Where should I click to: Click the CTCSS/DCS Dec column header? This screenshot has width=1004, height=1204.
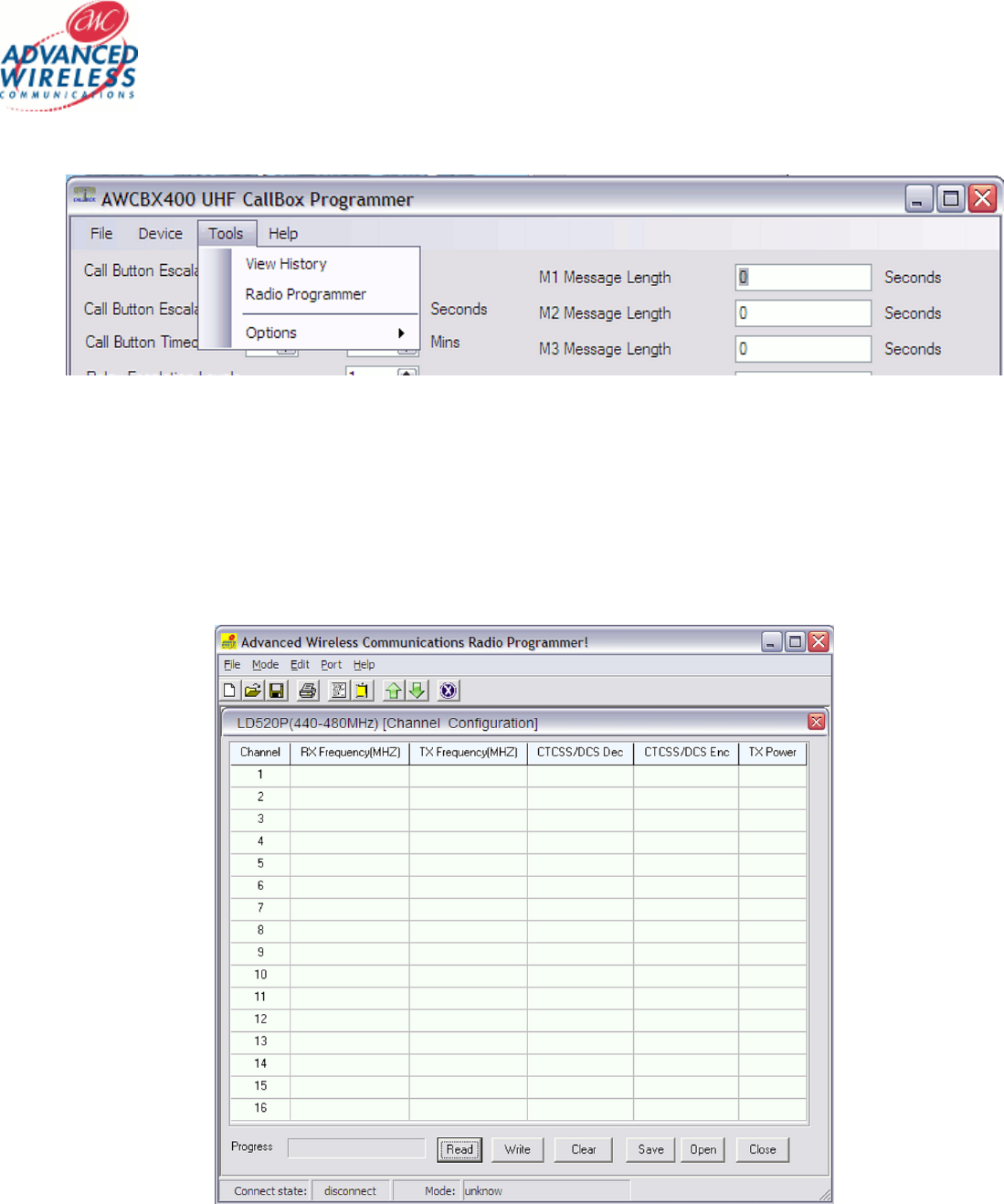click(580, 753)
